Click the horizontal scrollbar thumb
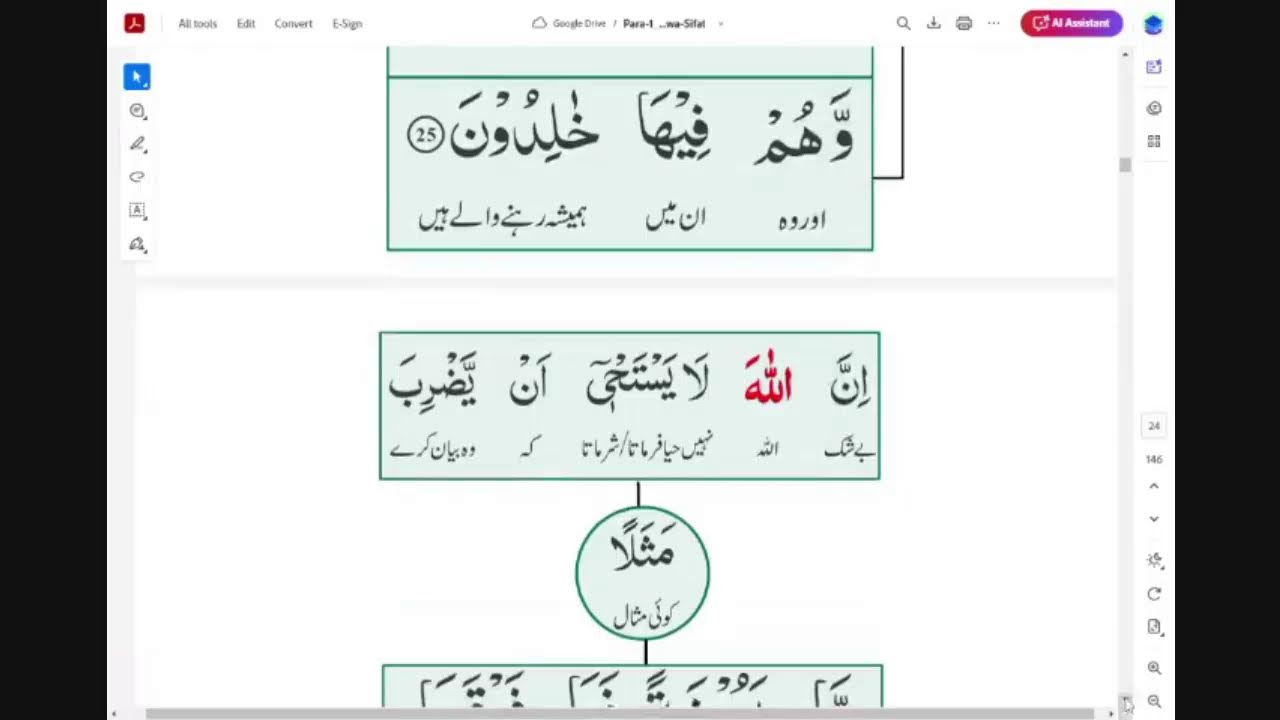 (x=620, y=714)
